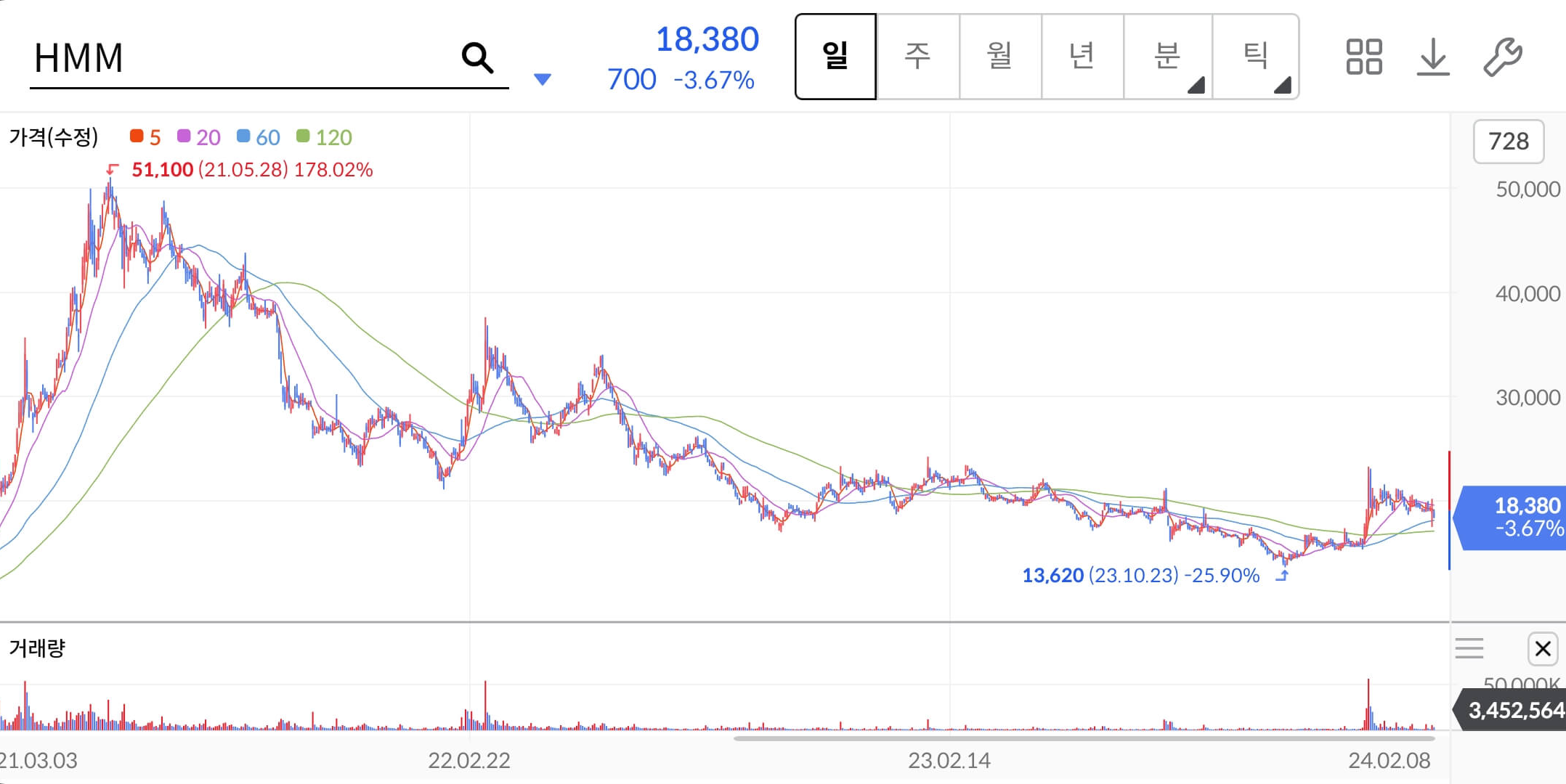Viewport: 1566px width, 784px height.
Task: Open chart settings wrench icon
Action: pyautogui.click(x=1502, y=57)
